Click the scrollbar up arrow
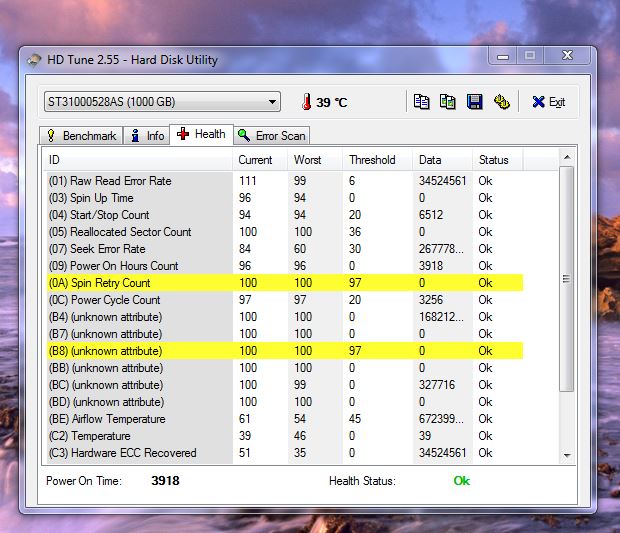620x533 pixels. pos(567,158)
